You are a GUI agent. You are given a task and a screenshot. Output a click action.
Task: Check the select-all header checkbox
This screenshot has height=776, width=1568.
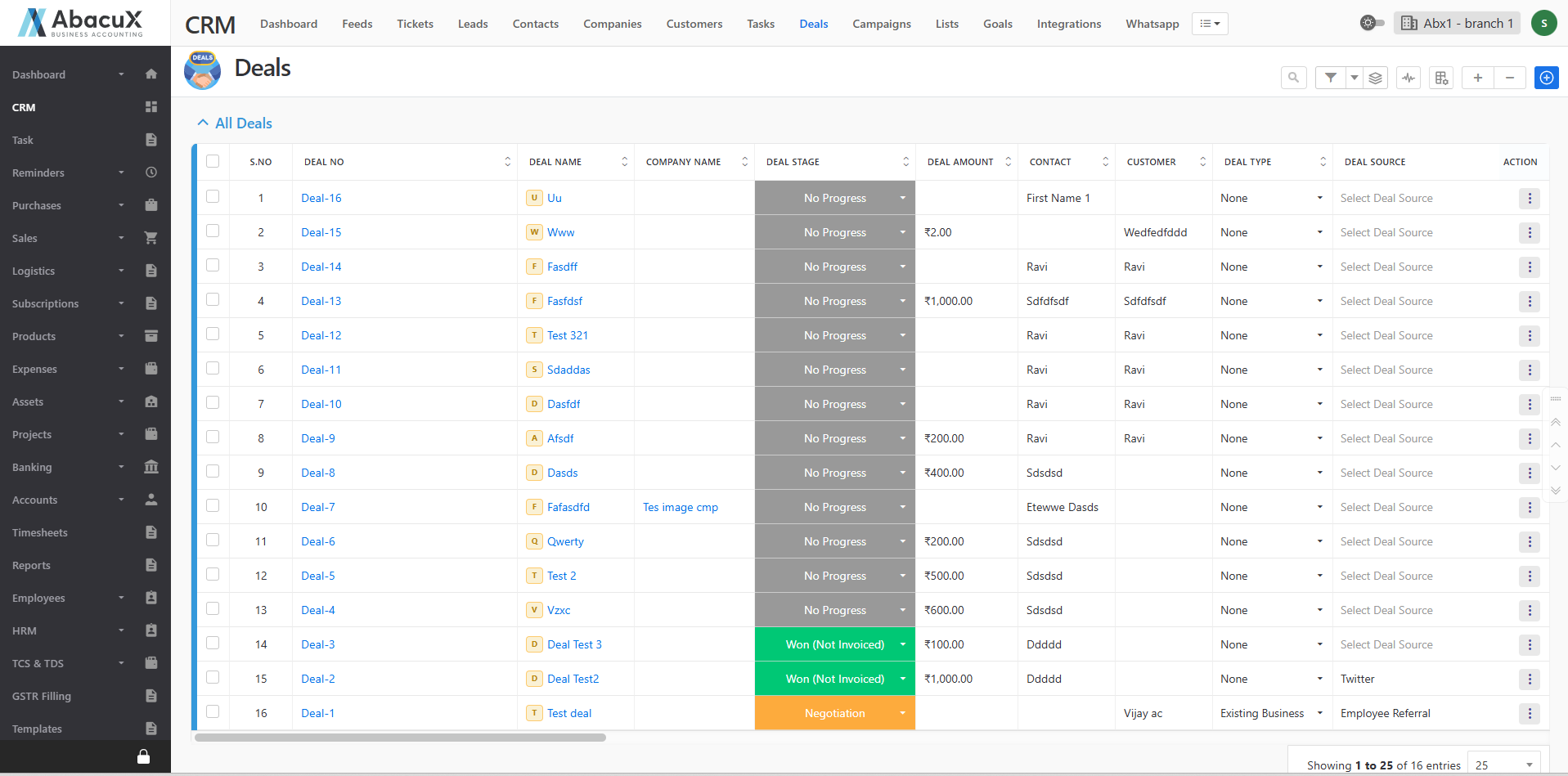[x=213, y=161]
